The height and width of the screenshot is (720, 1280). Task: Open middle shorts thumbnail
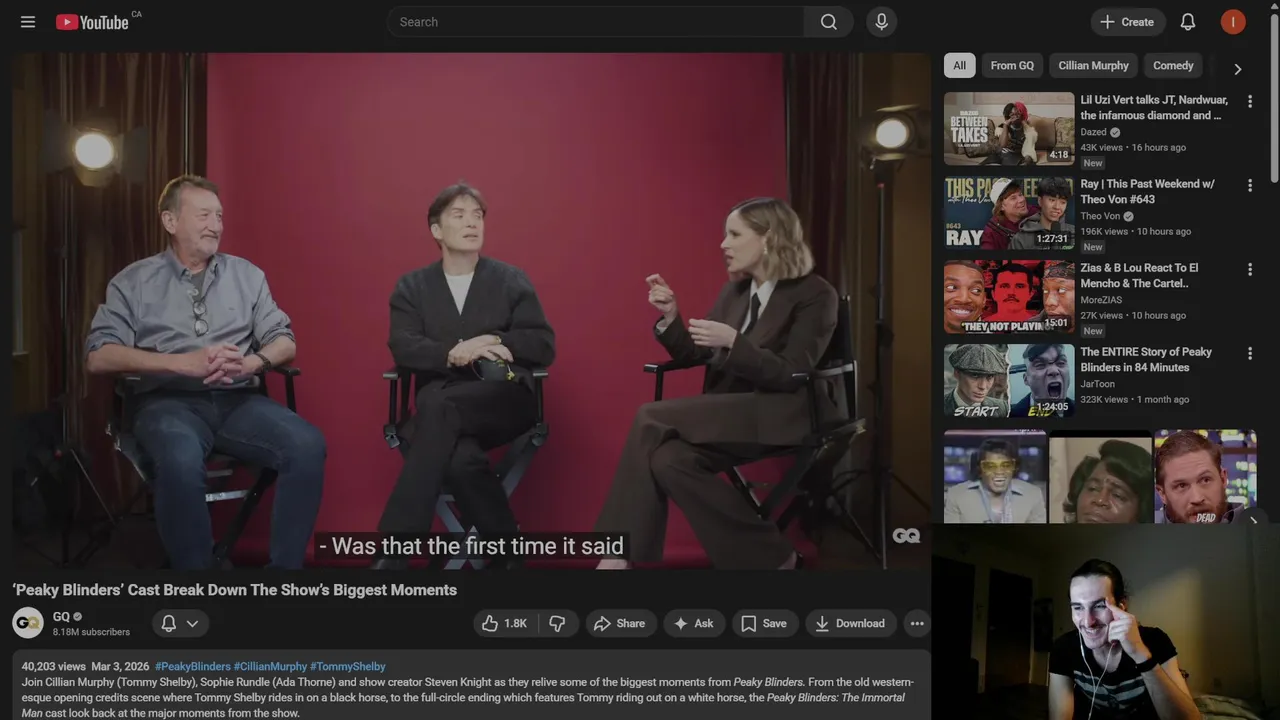[1100, 476]
